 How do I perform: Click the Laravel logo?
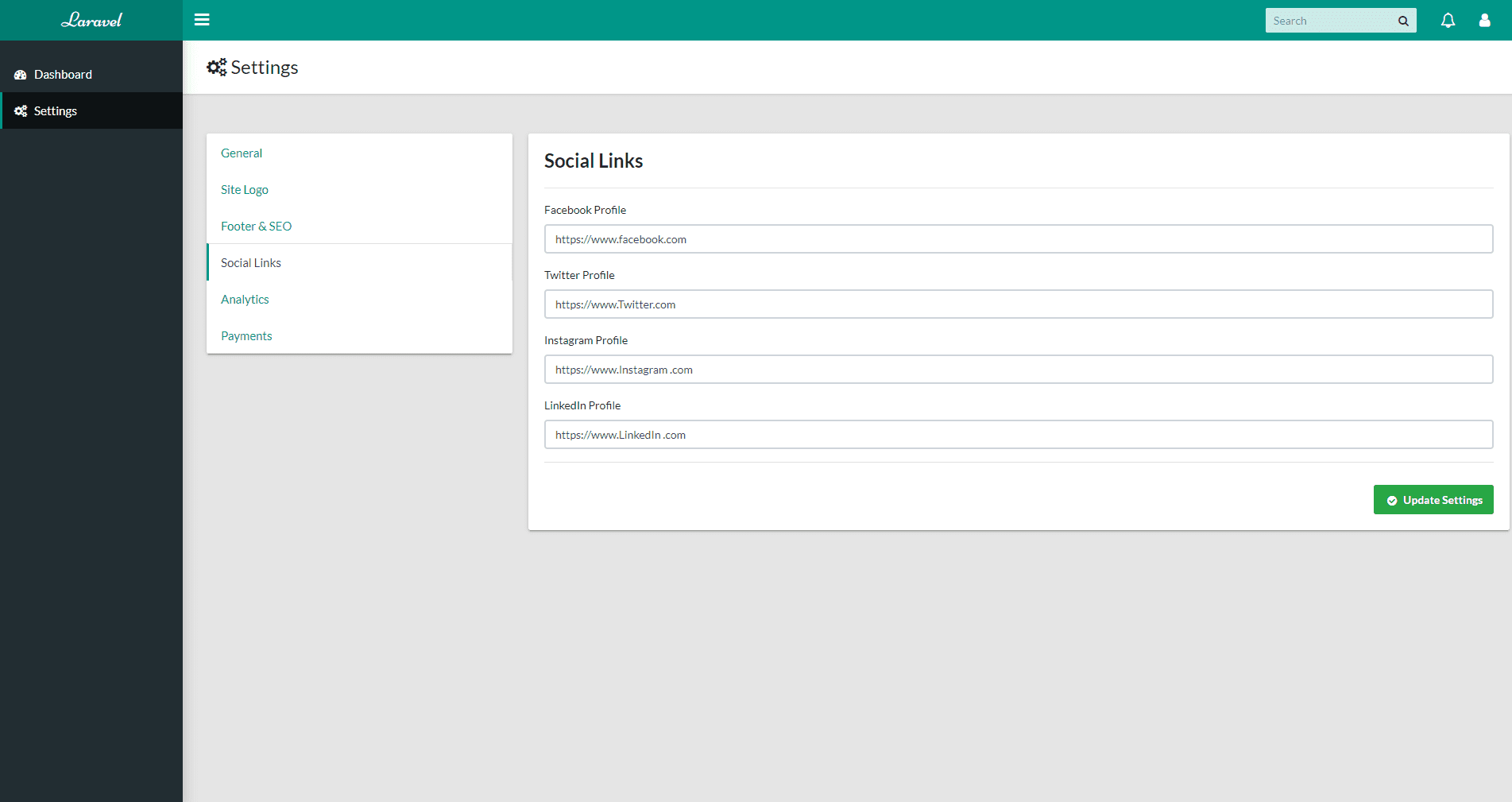point(91,20)
